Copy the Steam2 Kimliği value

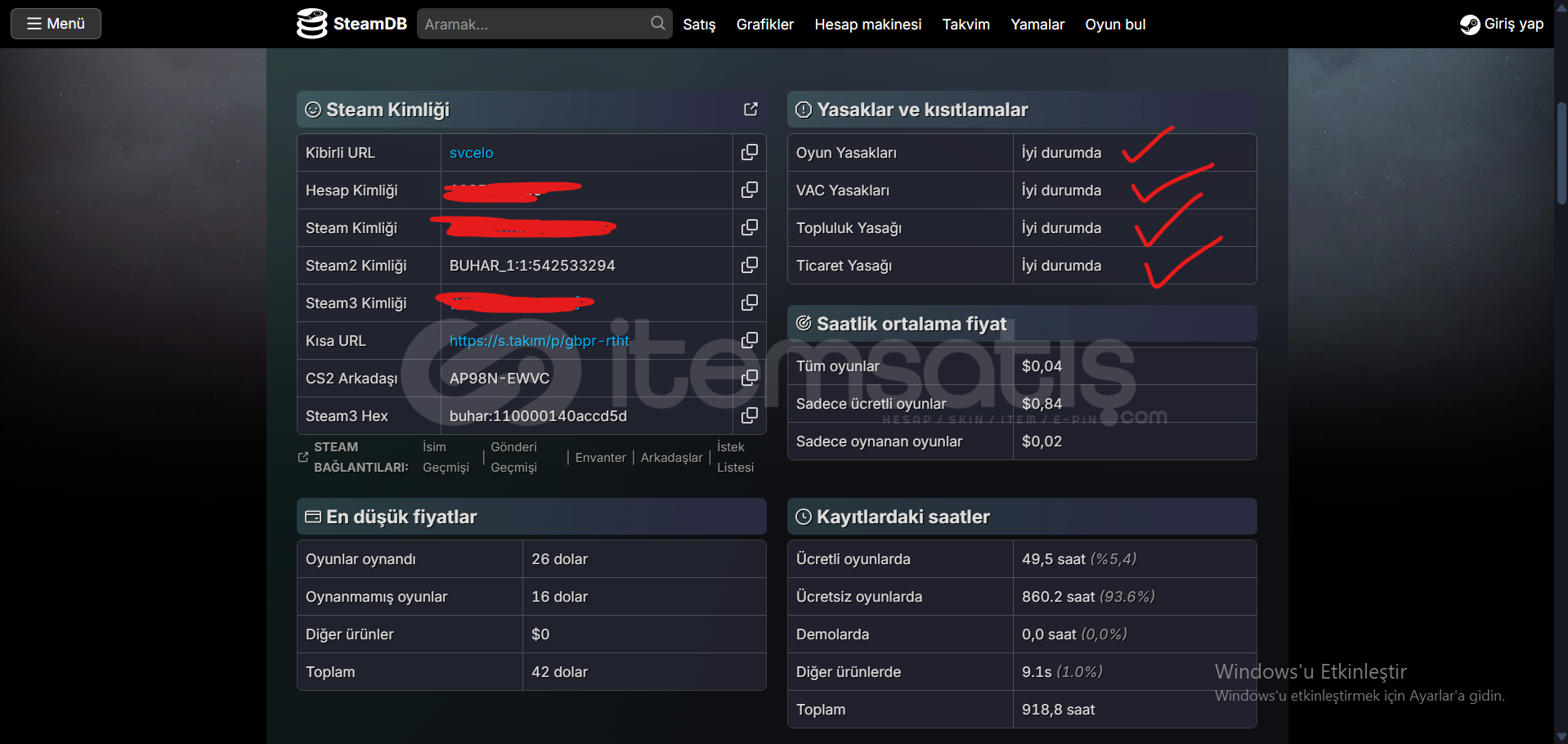click(750, 265)
